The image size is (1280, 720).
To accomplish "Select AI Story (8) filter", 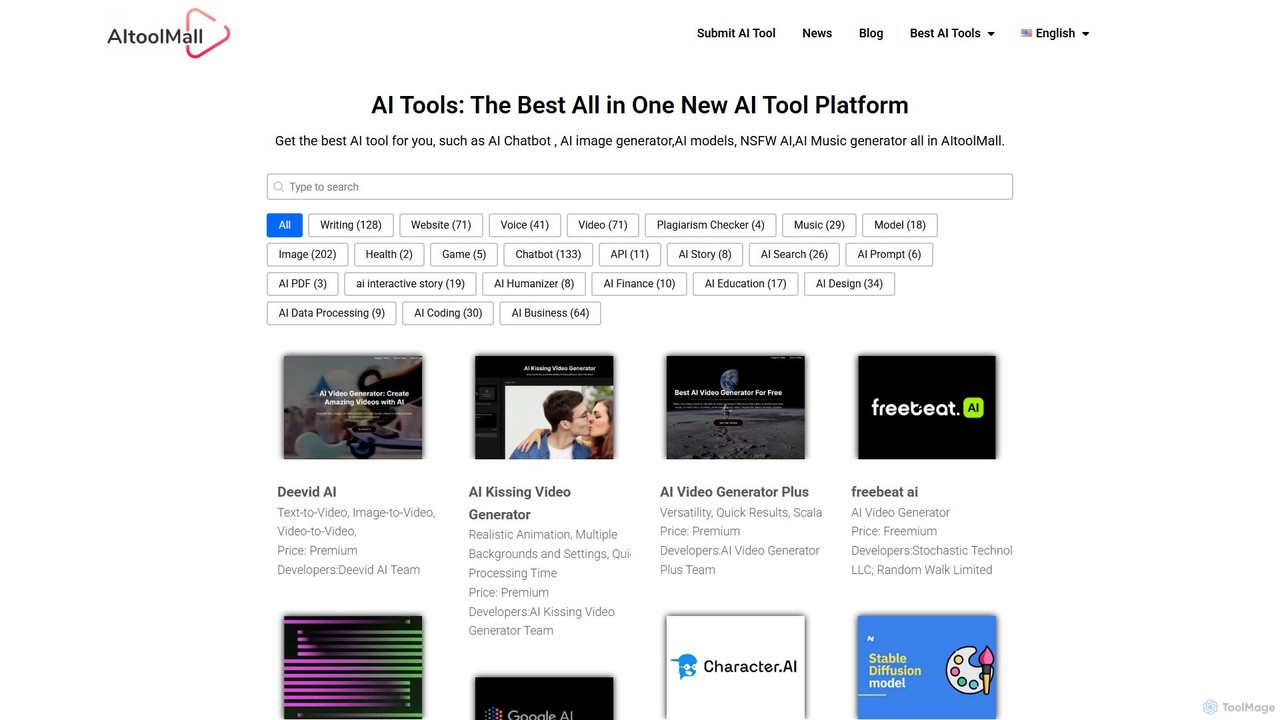I will pyautogui.click(x=705, y=254).
